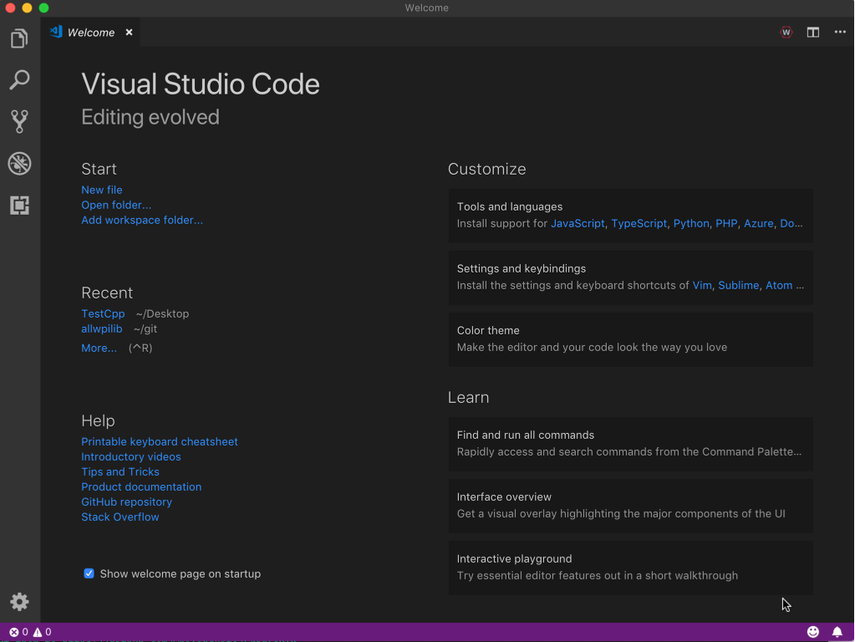Click the W account avatar icon

point(786,32)
